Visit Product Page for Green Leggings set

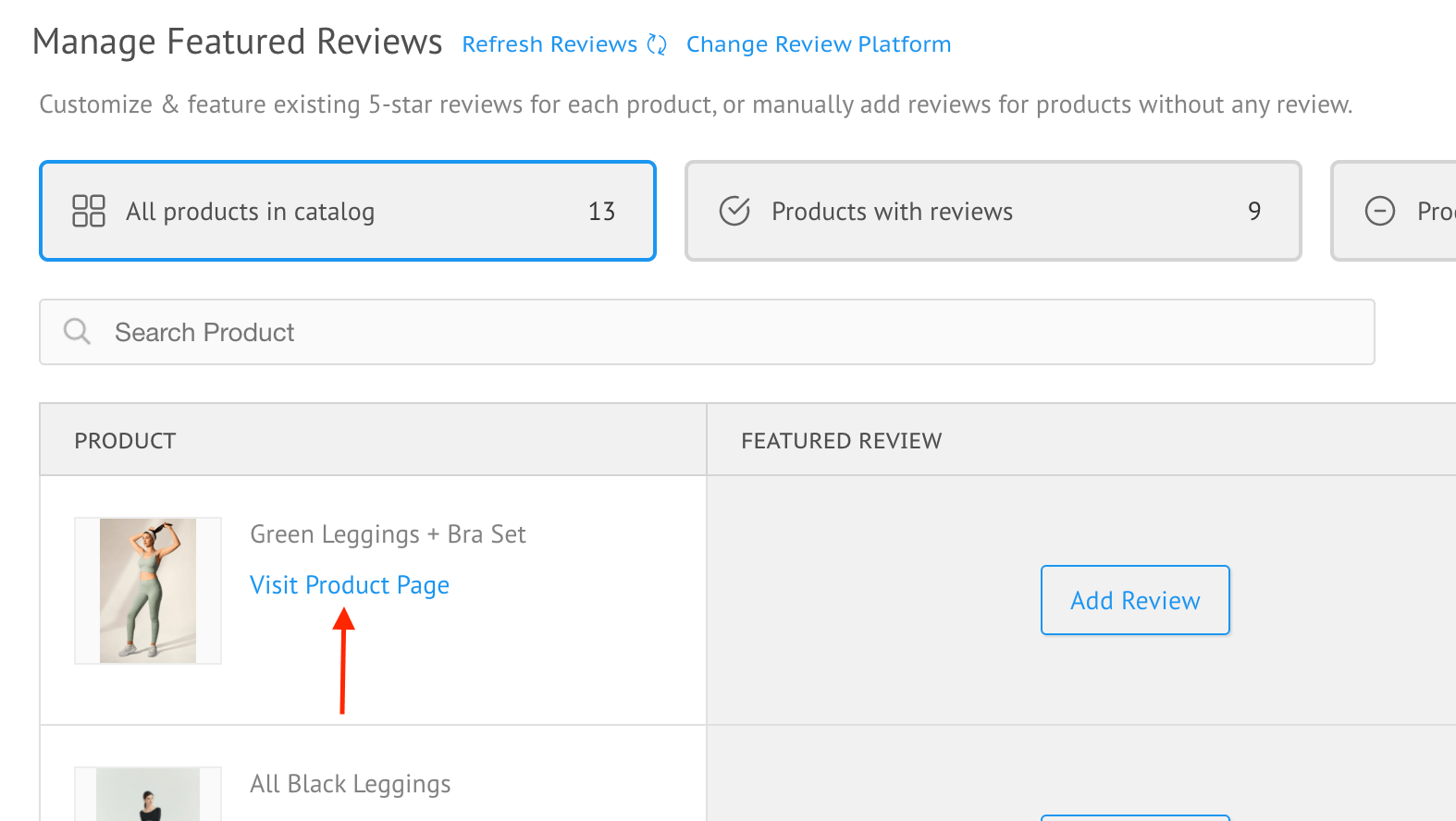[350, 585]
